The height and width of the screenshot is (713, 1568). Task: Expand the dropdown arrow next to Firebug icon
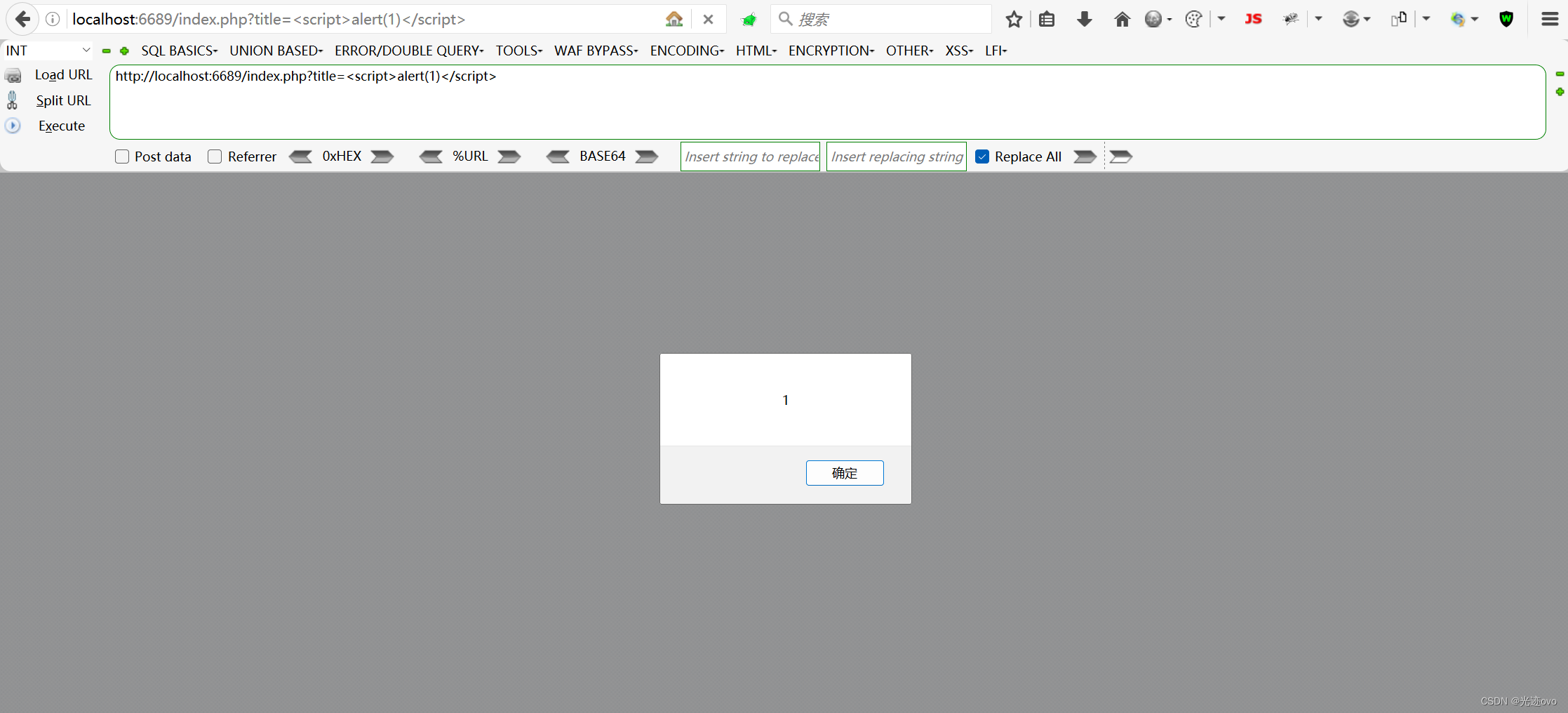pos(1319,19)
